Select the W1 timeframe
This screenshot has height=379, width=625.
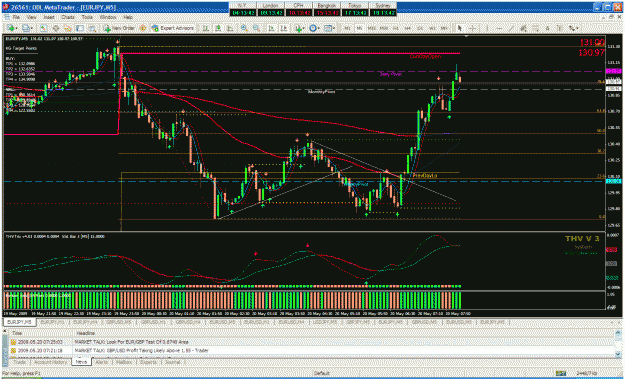coord(432,28)
